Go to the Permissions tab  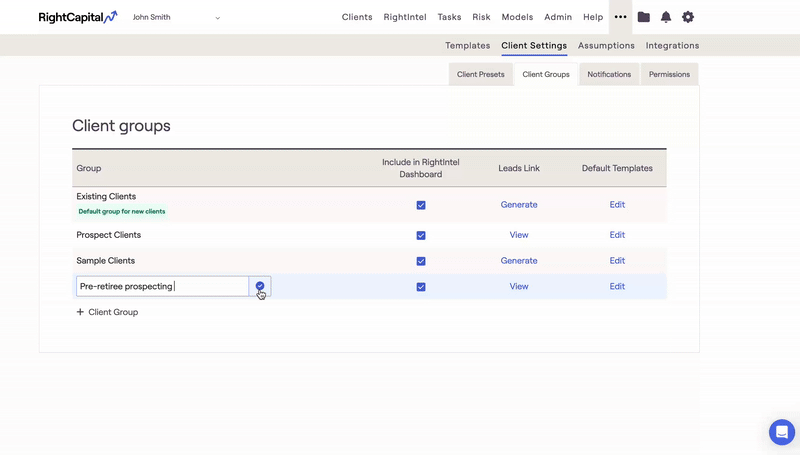pos(669,74)
